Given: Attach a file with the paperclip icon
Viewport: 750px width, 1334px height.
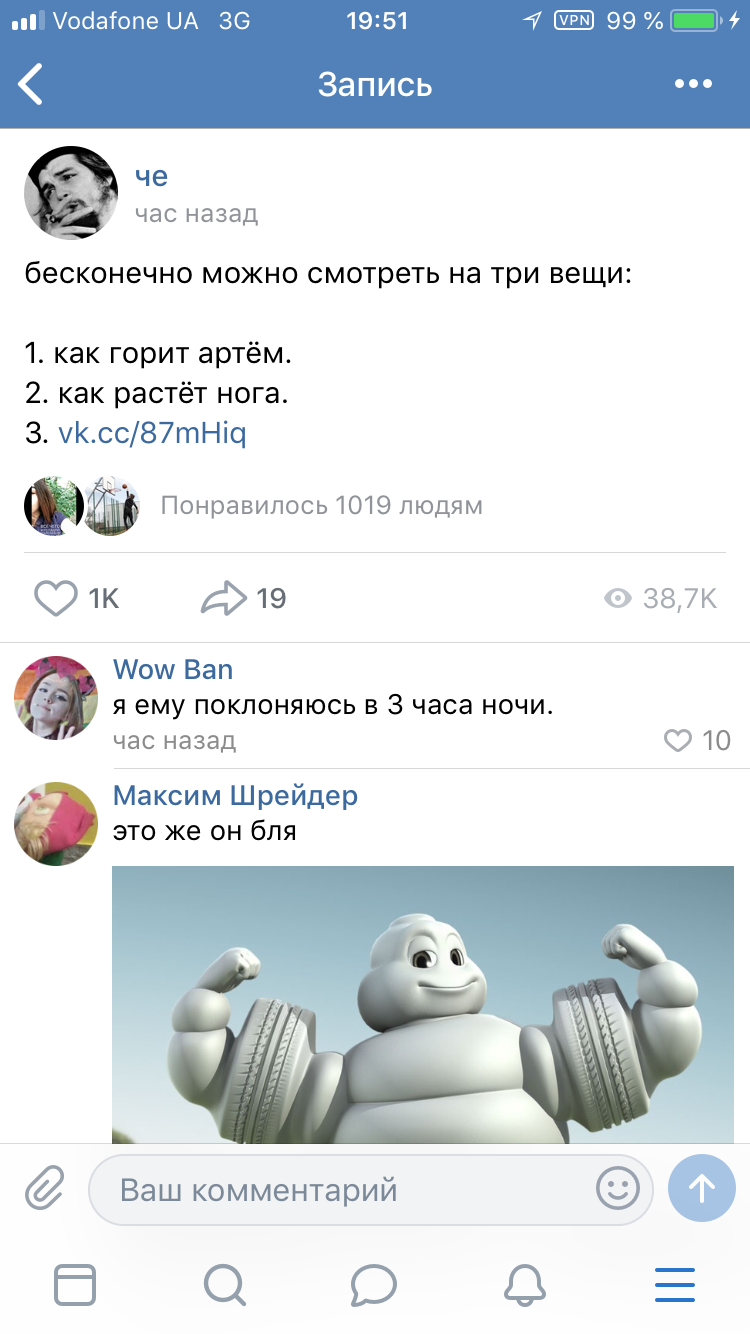Looking at the screenshot, I should (44, 1189).
